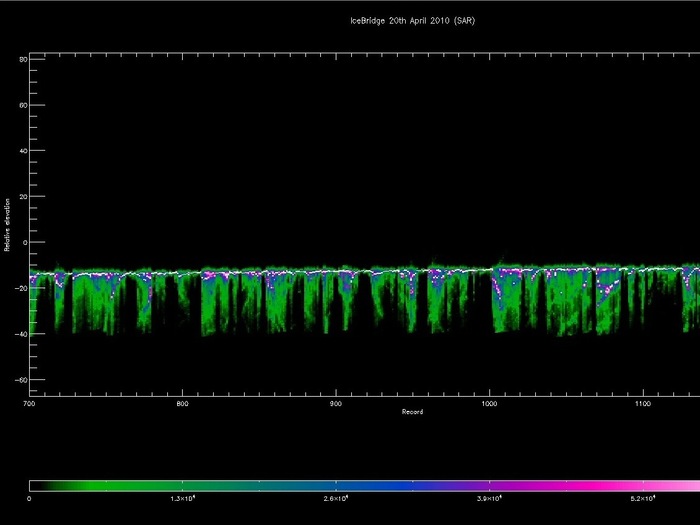Click the 'Record' x-axis label
This screenshot has width=700, height=525.
point(412,412)
